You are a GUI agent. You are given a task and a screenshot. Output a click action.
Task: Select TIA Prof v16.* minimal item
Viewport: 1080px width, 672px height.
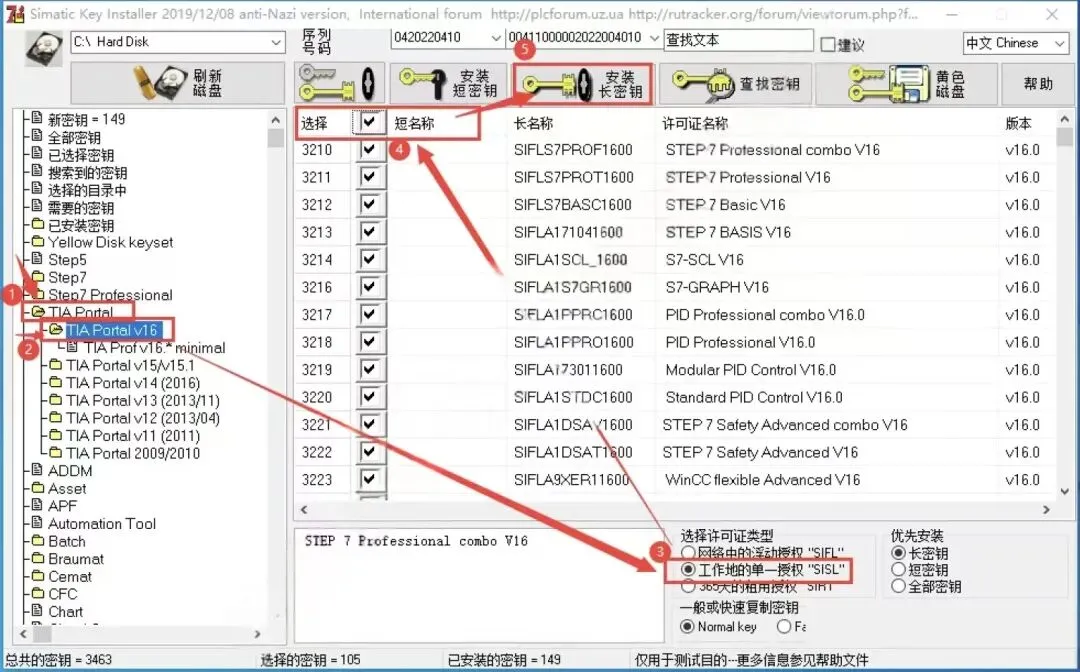tap(155, 348)
